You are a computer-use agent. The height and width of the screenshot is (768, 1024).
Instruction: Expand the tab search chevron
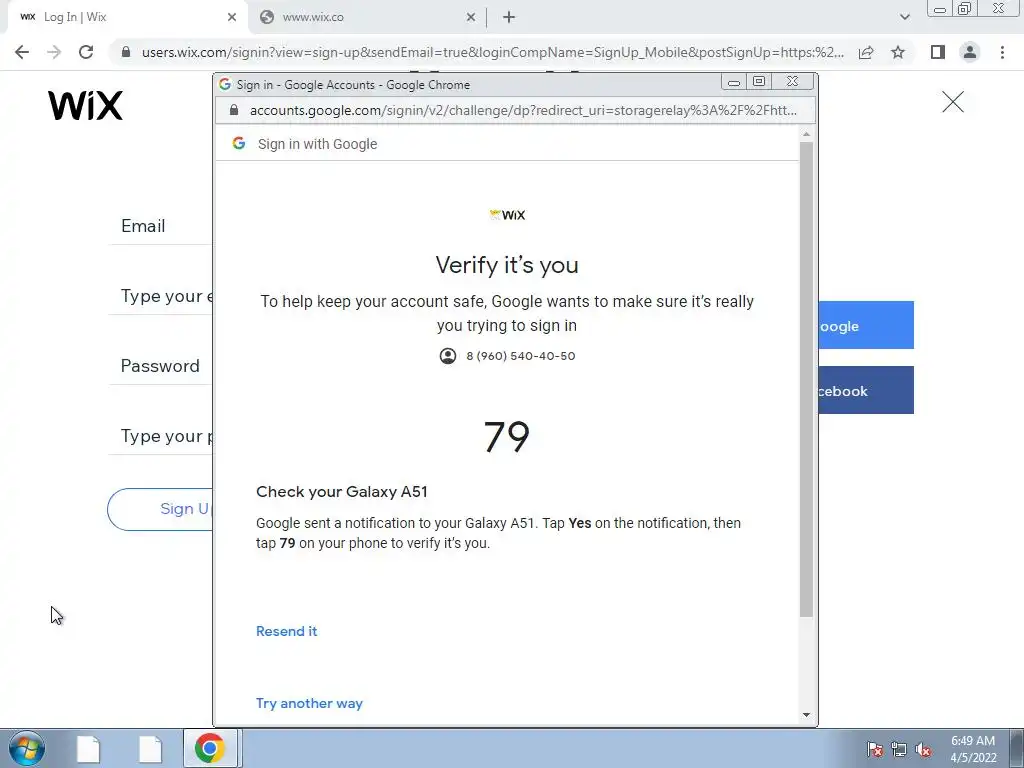coord(904,18)
